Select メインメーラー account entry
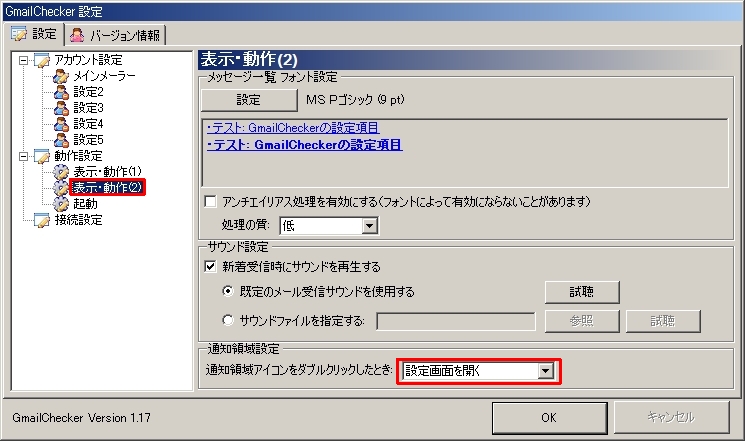 point(104,76)
